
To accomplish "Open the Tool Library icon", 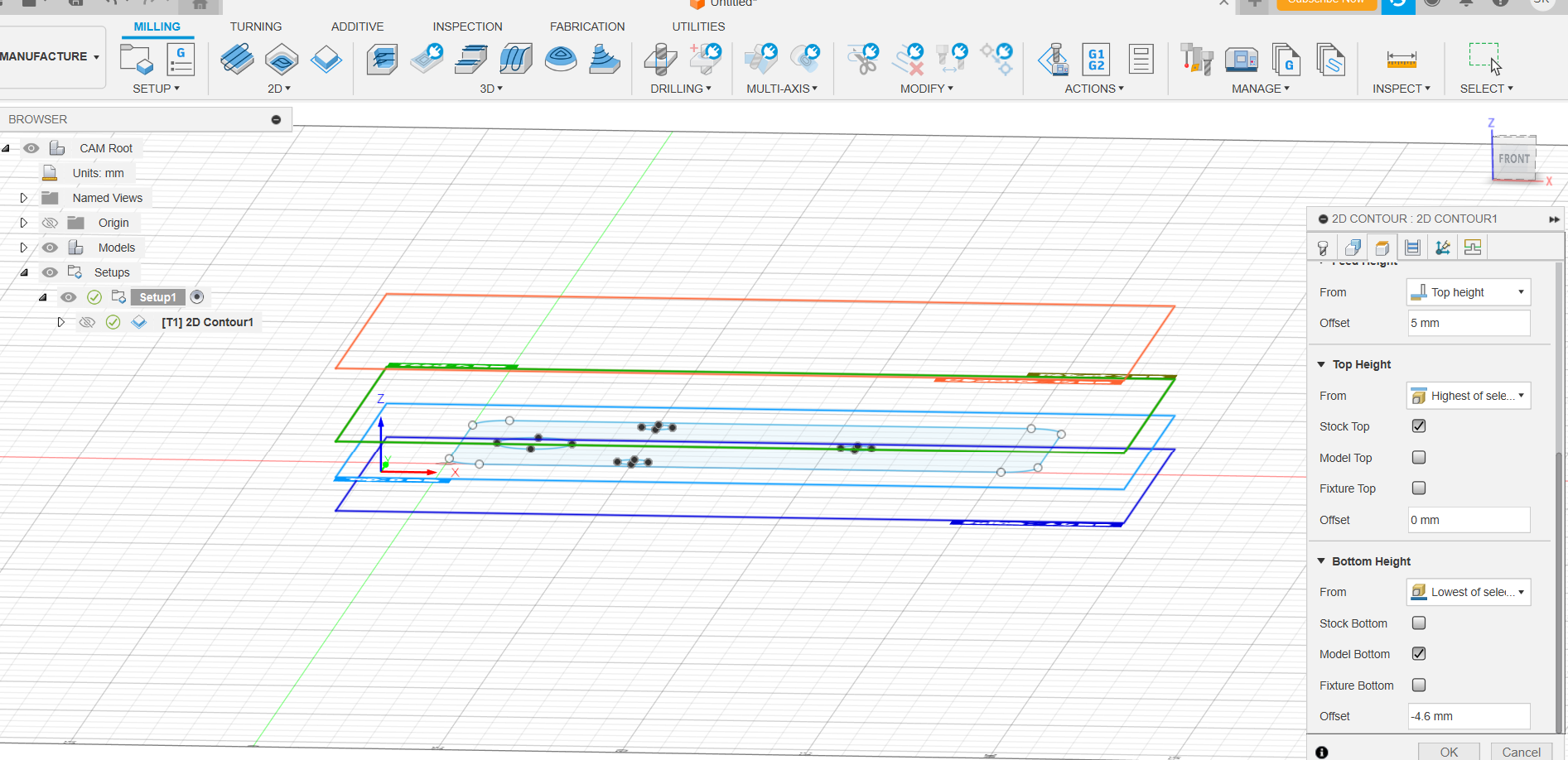I will pyautogui.click(x=1197, y=60).
